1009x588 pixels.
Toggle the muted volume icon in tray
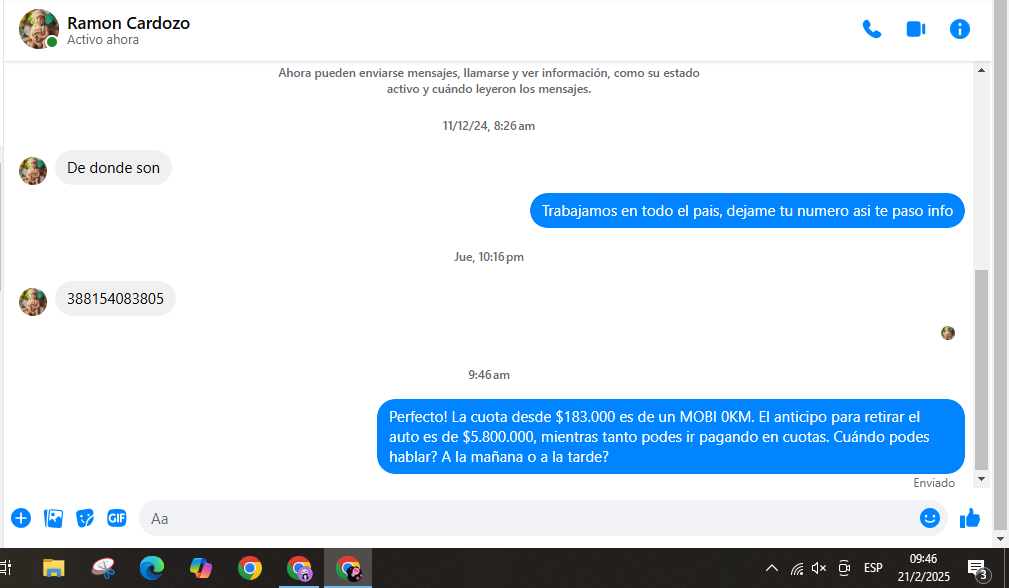(x=819, y=568)
